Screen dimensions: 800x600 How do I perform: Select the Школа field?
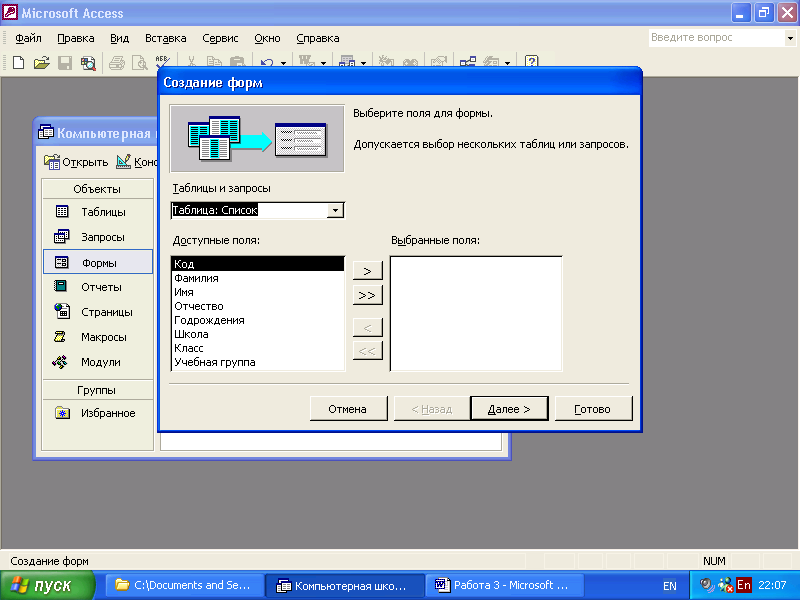pos(258,334)
